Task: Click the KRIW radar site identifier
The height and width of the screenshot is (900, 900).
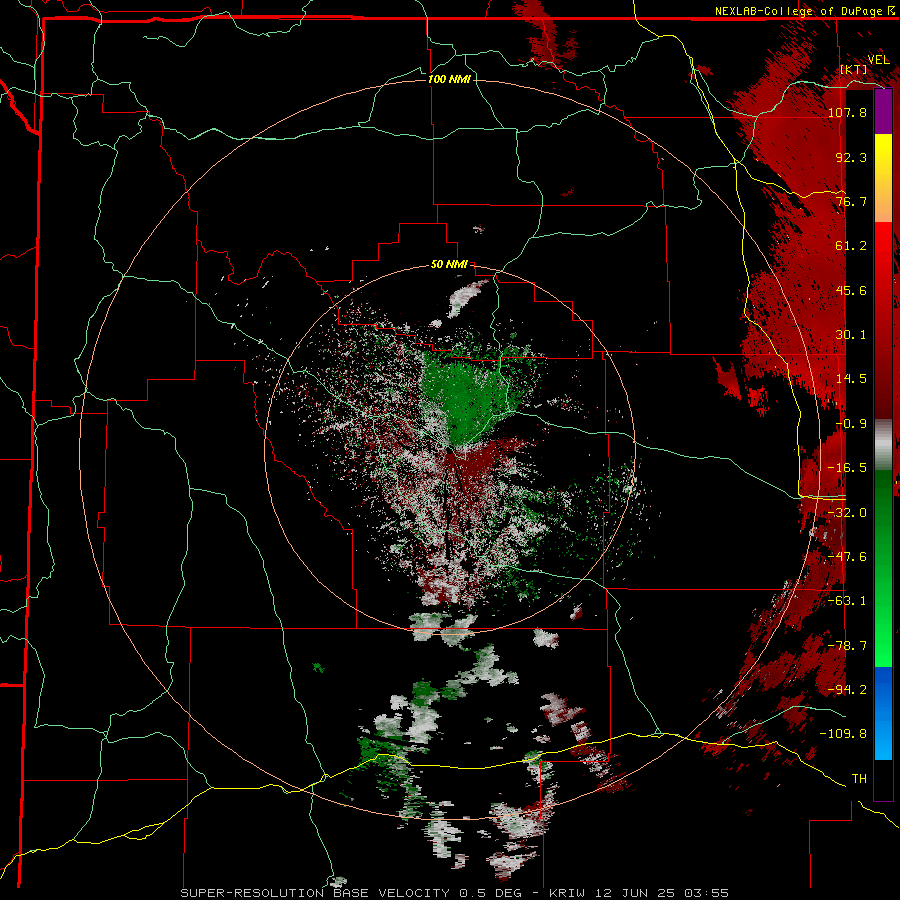Action: click(571, 893)
